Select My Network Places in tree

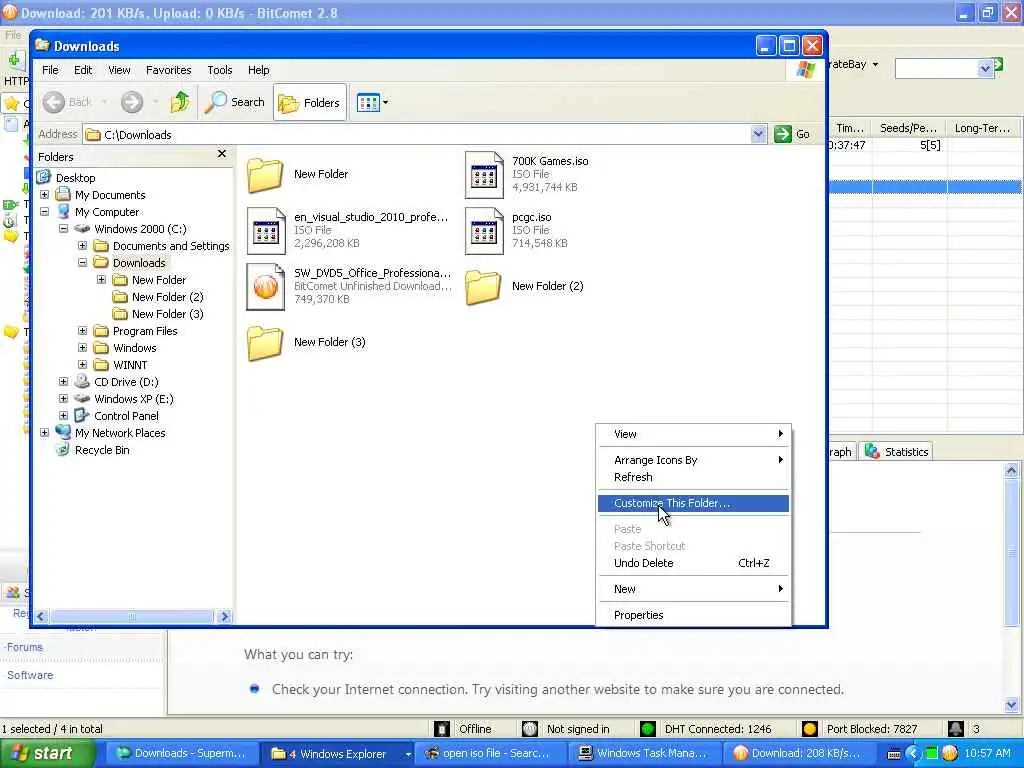click(120, 433)
